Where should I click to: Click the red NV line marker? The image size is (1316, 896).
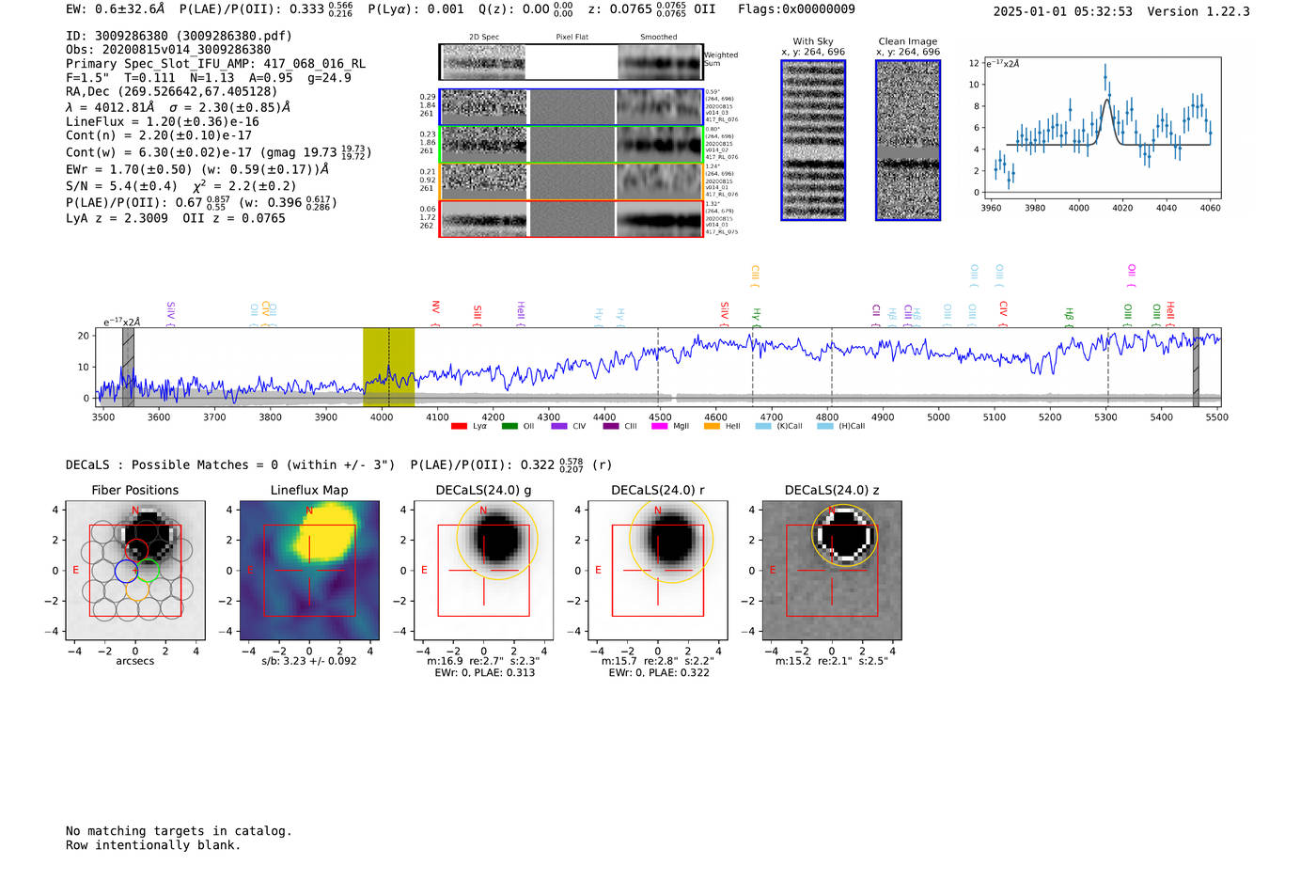pyautogui.click(x=435, y=314)
